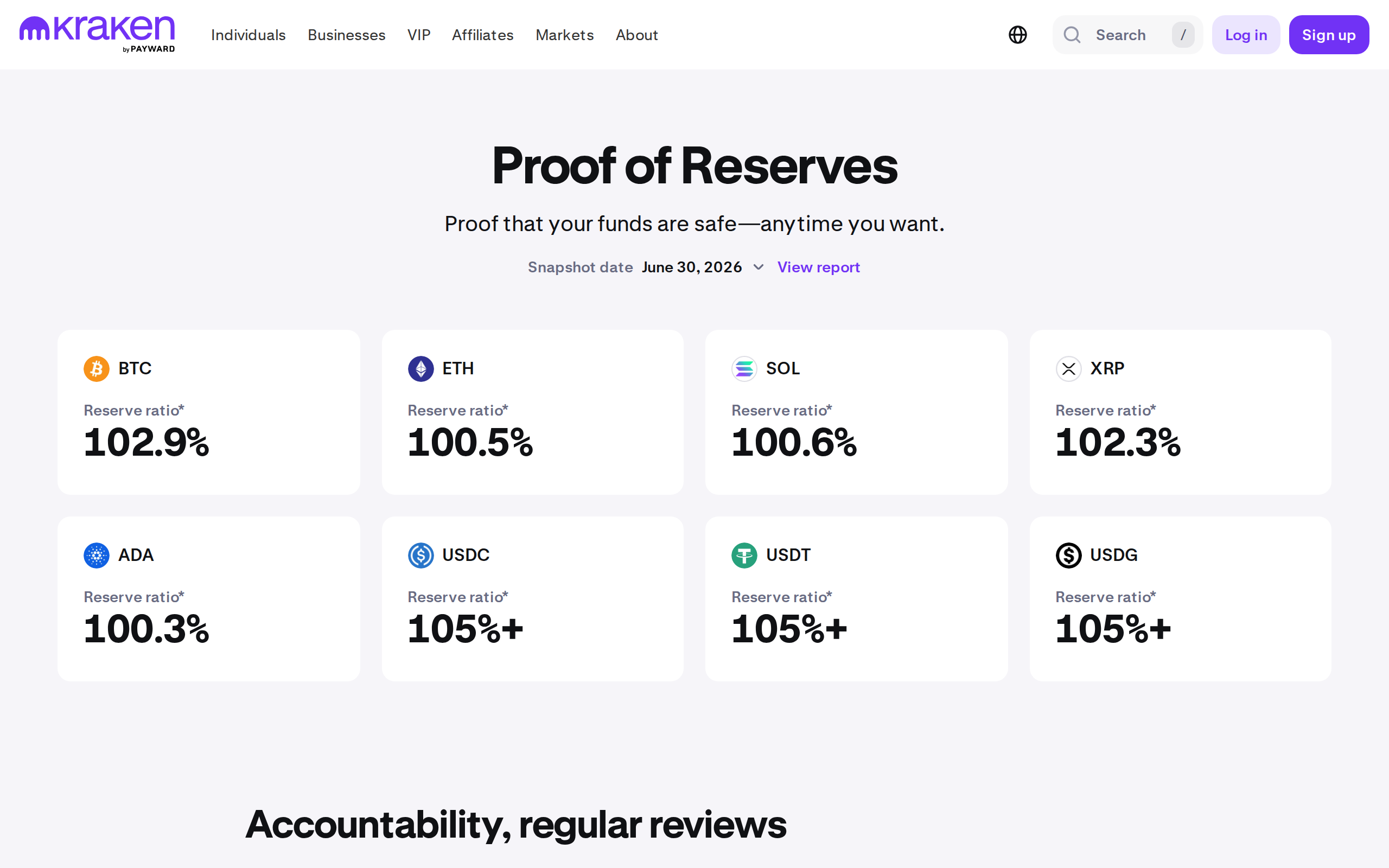The image size is (1389, 868).
Task: Click the USDT 105%+ reserve value
Action: (x=789, y=629)
